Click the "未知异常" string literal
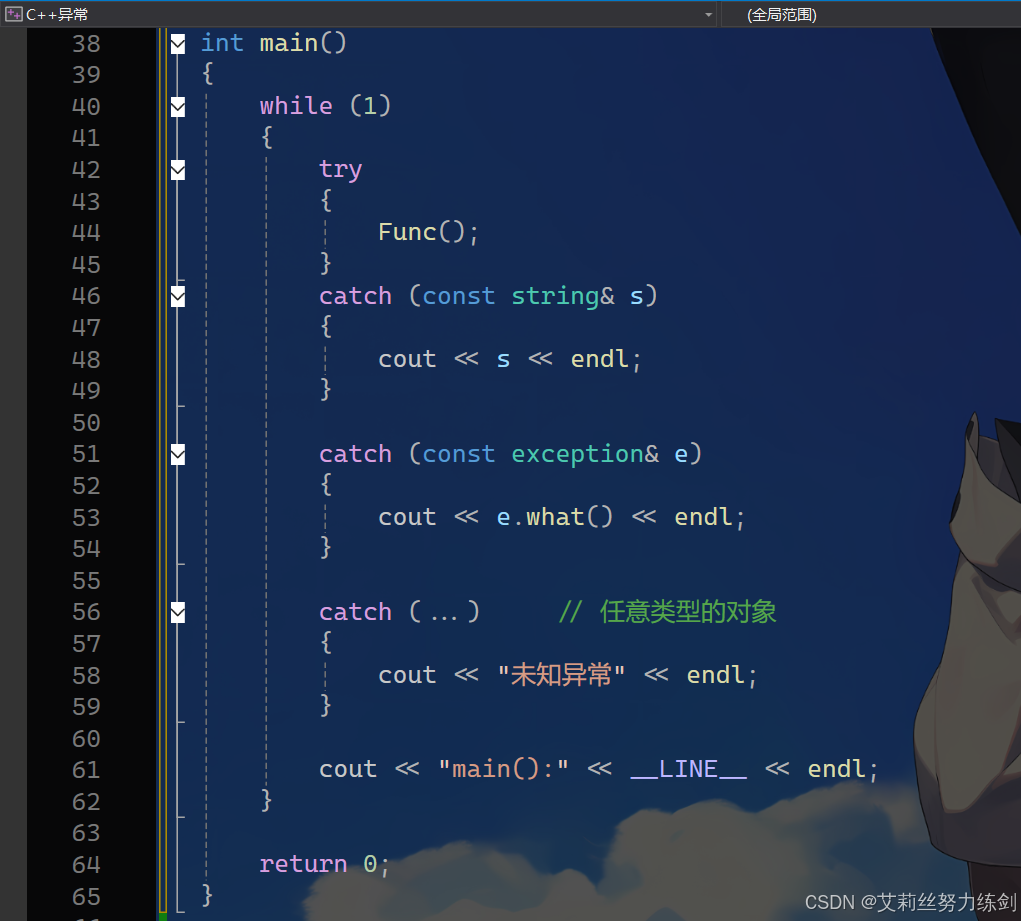The height and width of the screenshot is (921, 1021). [561, 675]
